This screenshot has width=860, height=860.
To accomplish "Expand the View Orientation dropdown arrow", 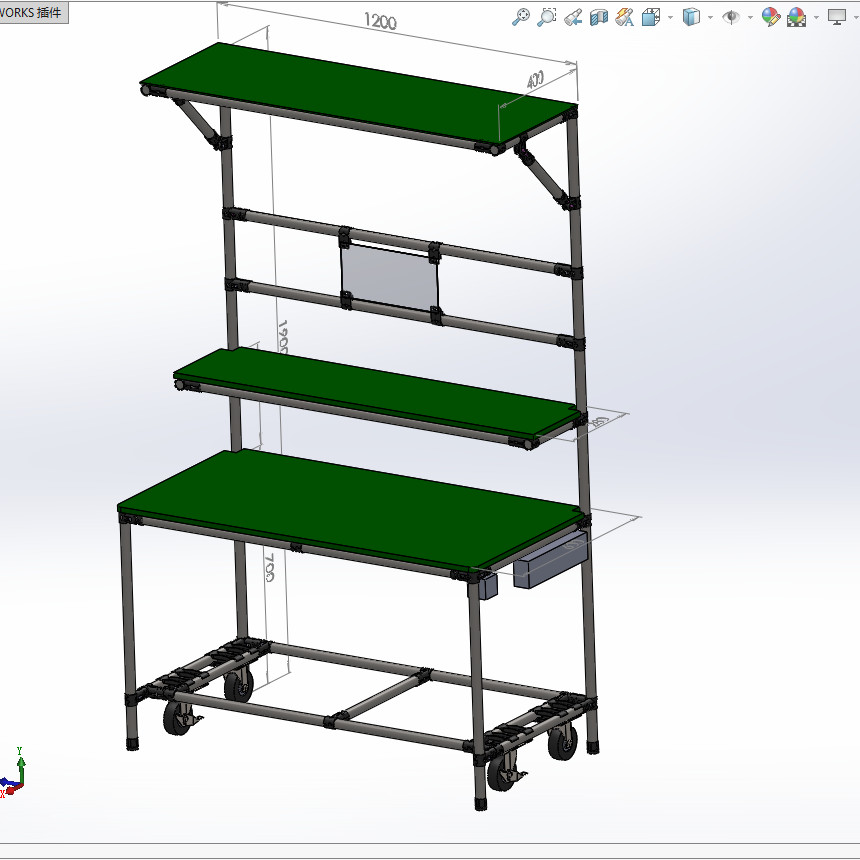I will [670, 18].
